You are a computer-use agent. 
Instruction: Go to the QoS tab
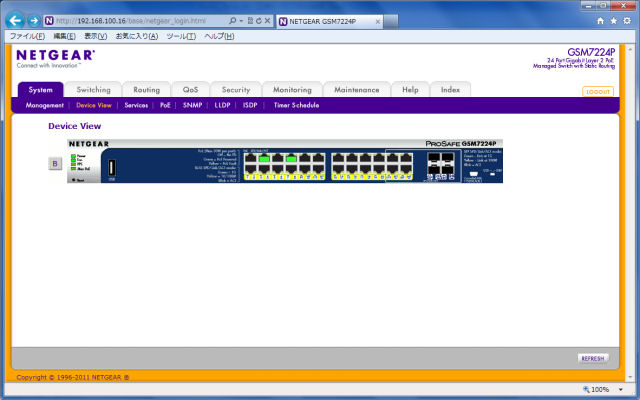click(x=191, y=89)
